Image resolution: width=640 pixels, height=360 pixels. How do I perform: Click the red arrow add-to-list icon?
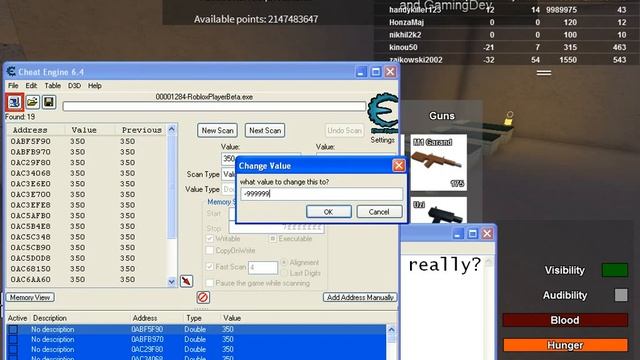pyautogui.click(x=187, y=281)
